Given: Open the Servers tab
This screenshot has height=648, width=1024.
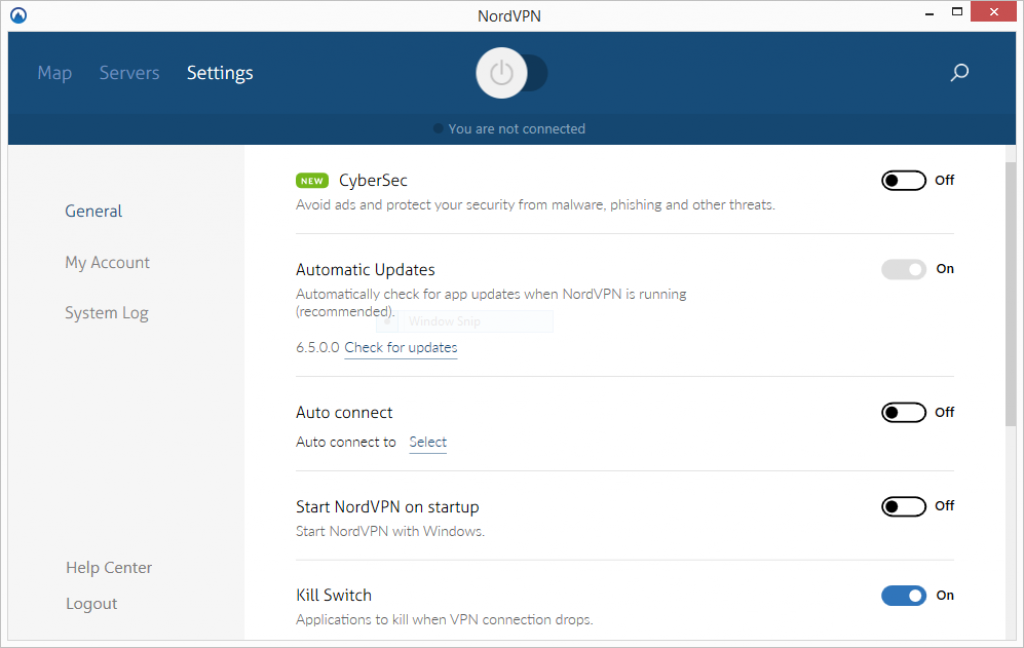Looking at the screenshot, I should [129, 73].
